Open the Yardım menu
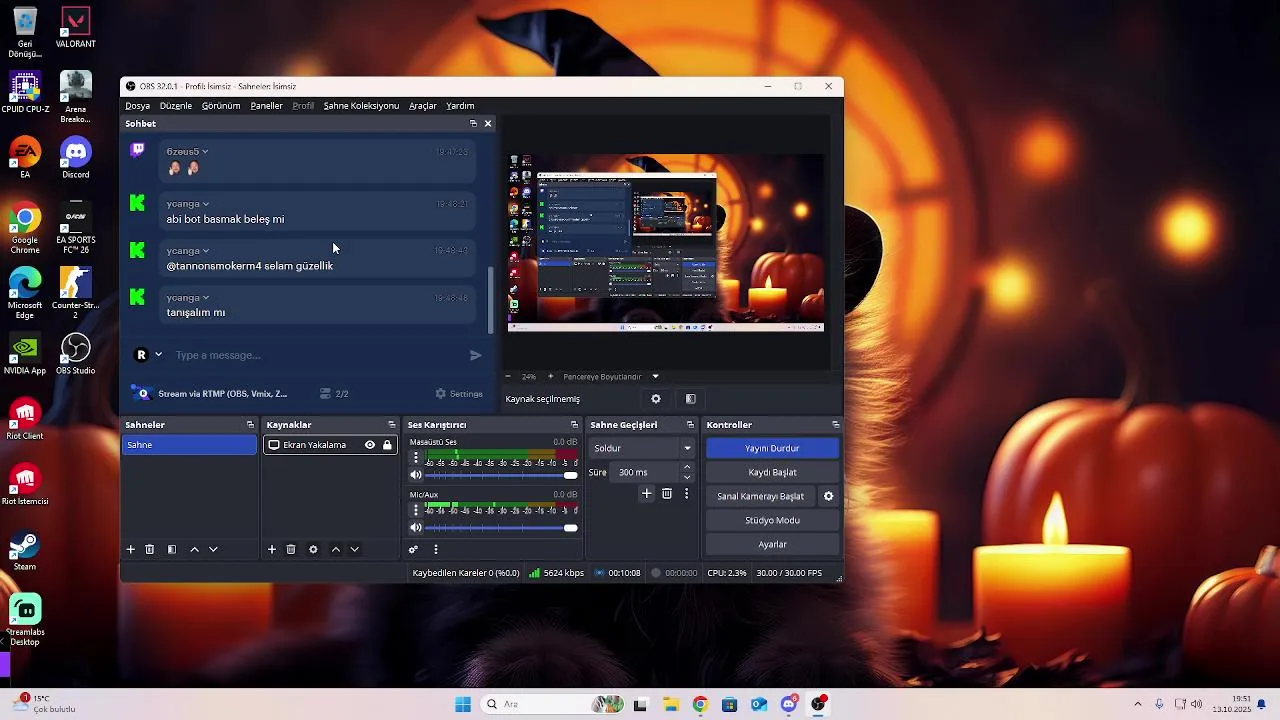 (460, 106)
